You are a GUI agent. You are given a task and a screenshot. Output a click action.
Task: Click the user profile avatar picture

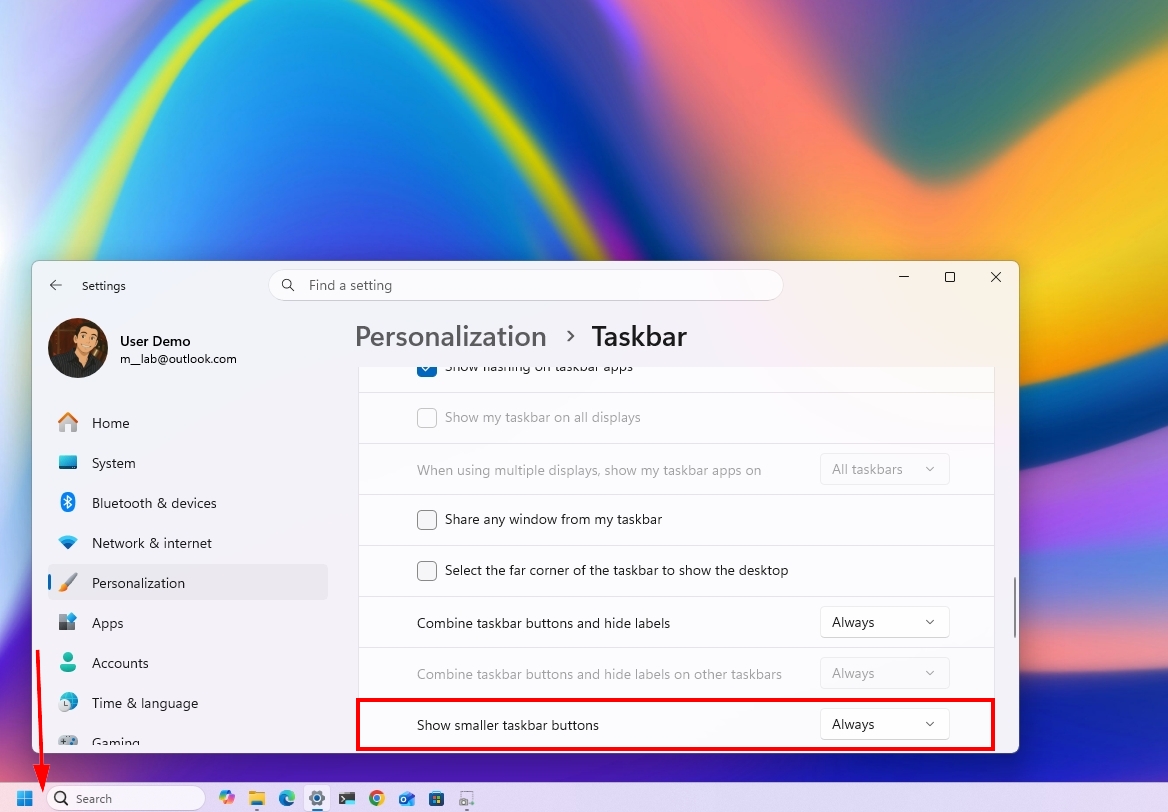coord(77,348)
